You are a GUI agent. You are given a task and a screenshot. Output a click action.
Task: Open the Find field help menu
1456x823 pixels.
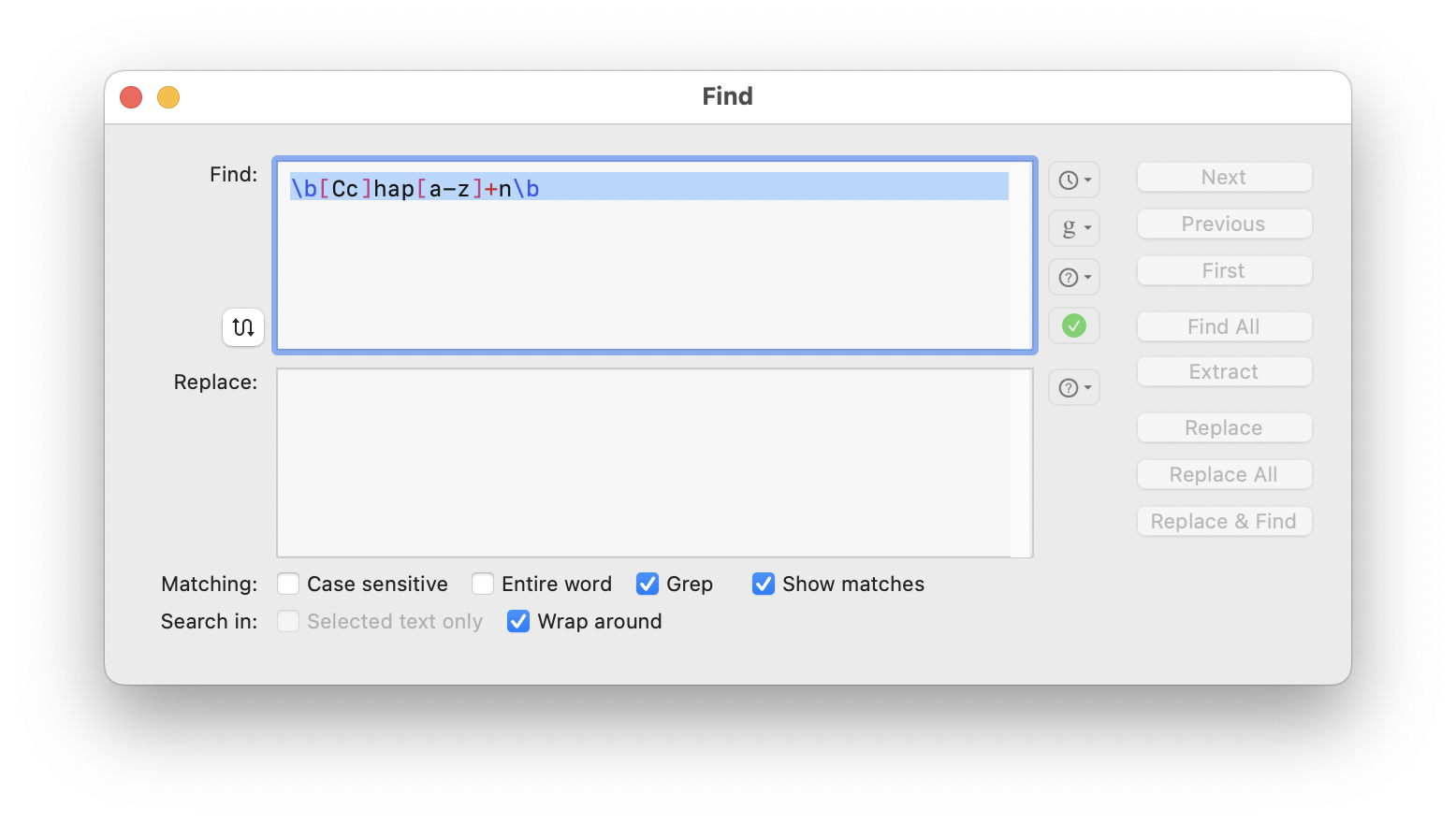[x=1074, y=277]
